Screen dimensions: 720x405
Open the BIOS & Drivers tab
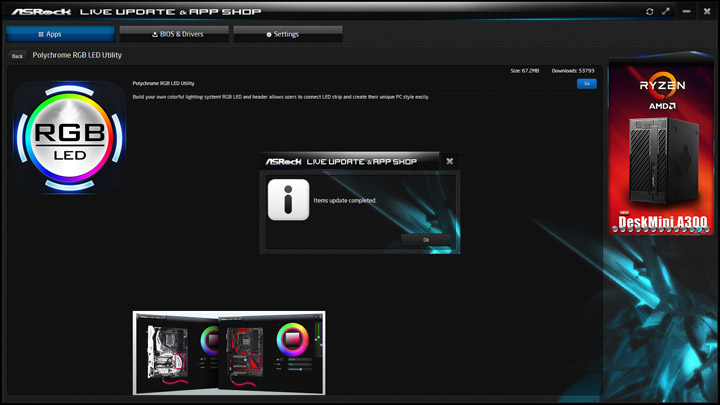(174, 34)
